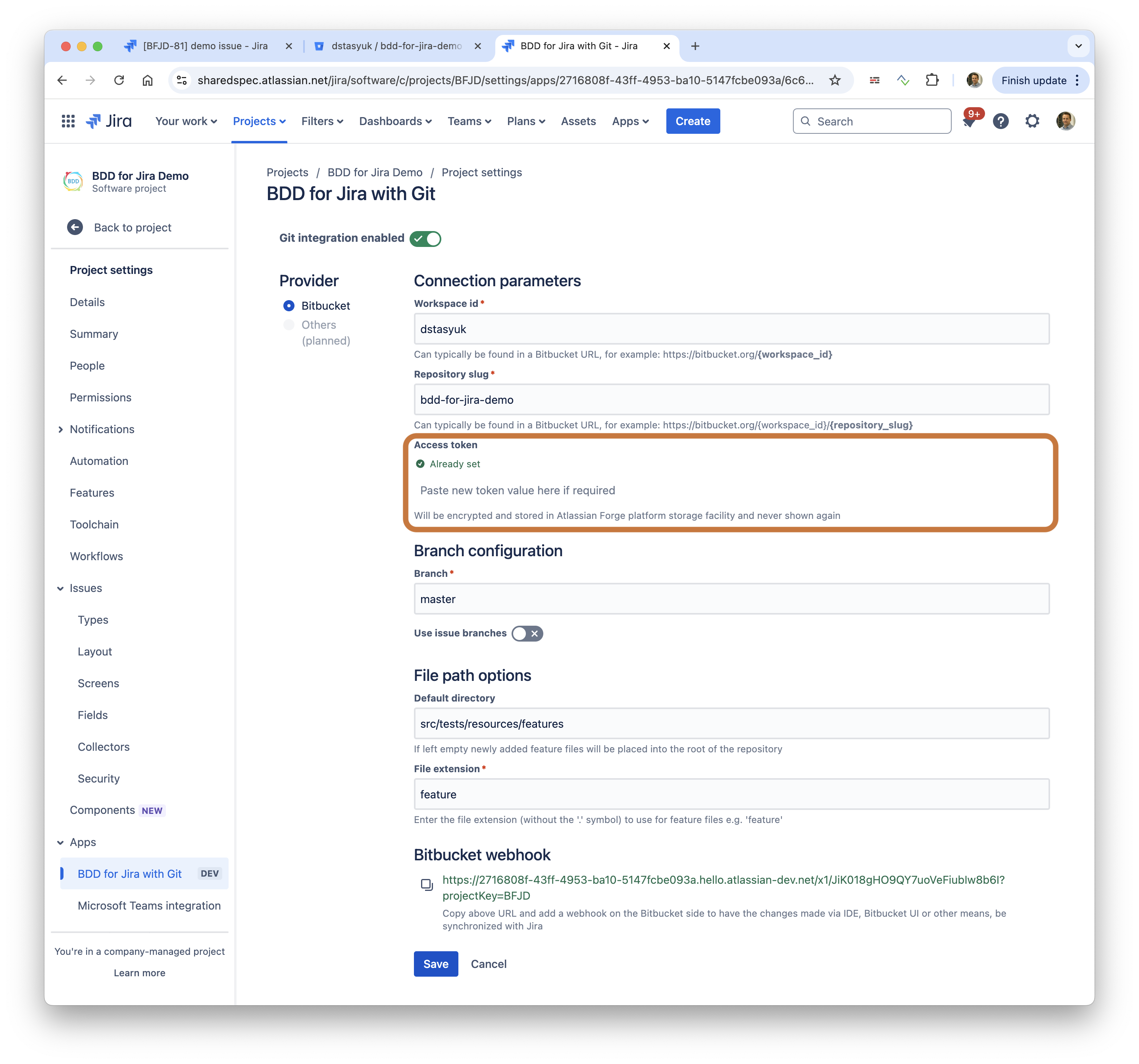Open BDD for Jira Demo breadcrumb link

(x=375, y=173)
